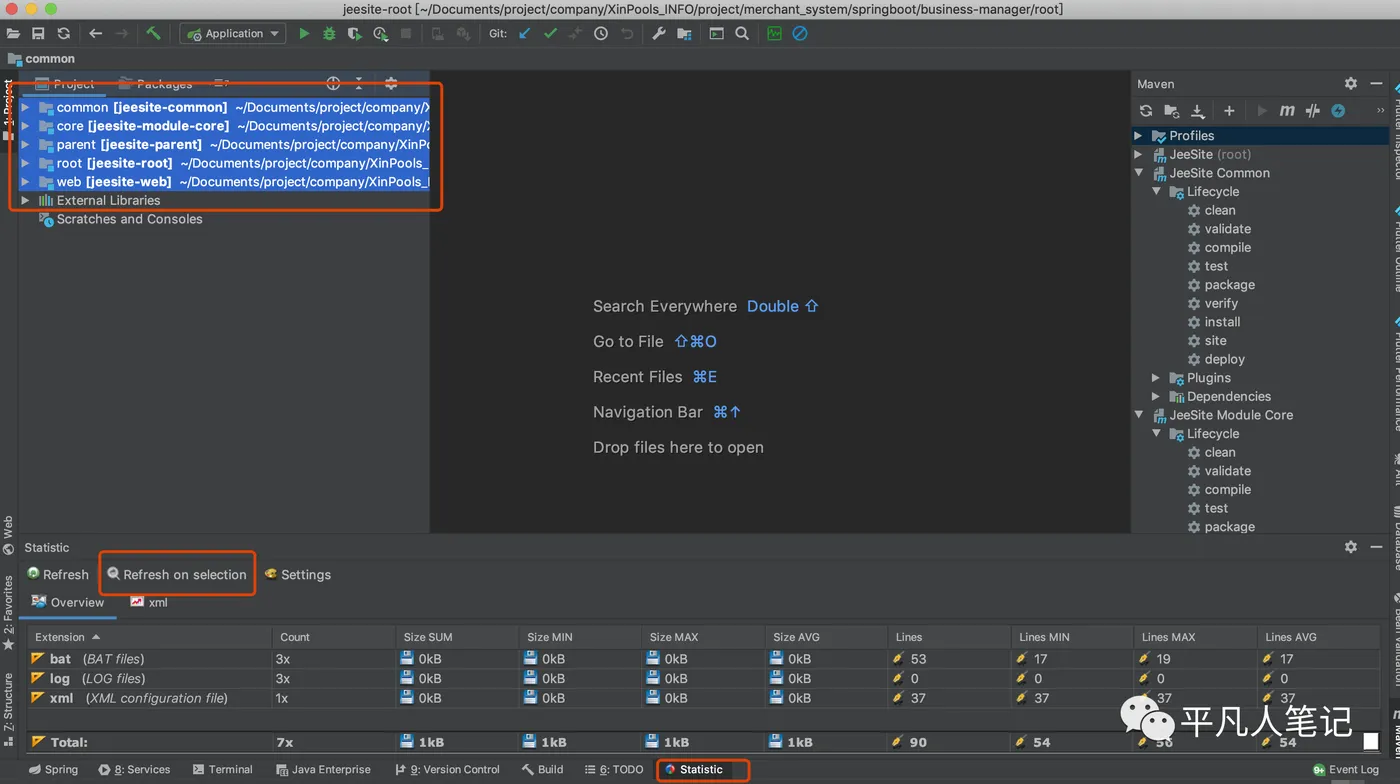Click the Build project hammer icon
This screenshot has height=784, width=1400.
(153, 34)
